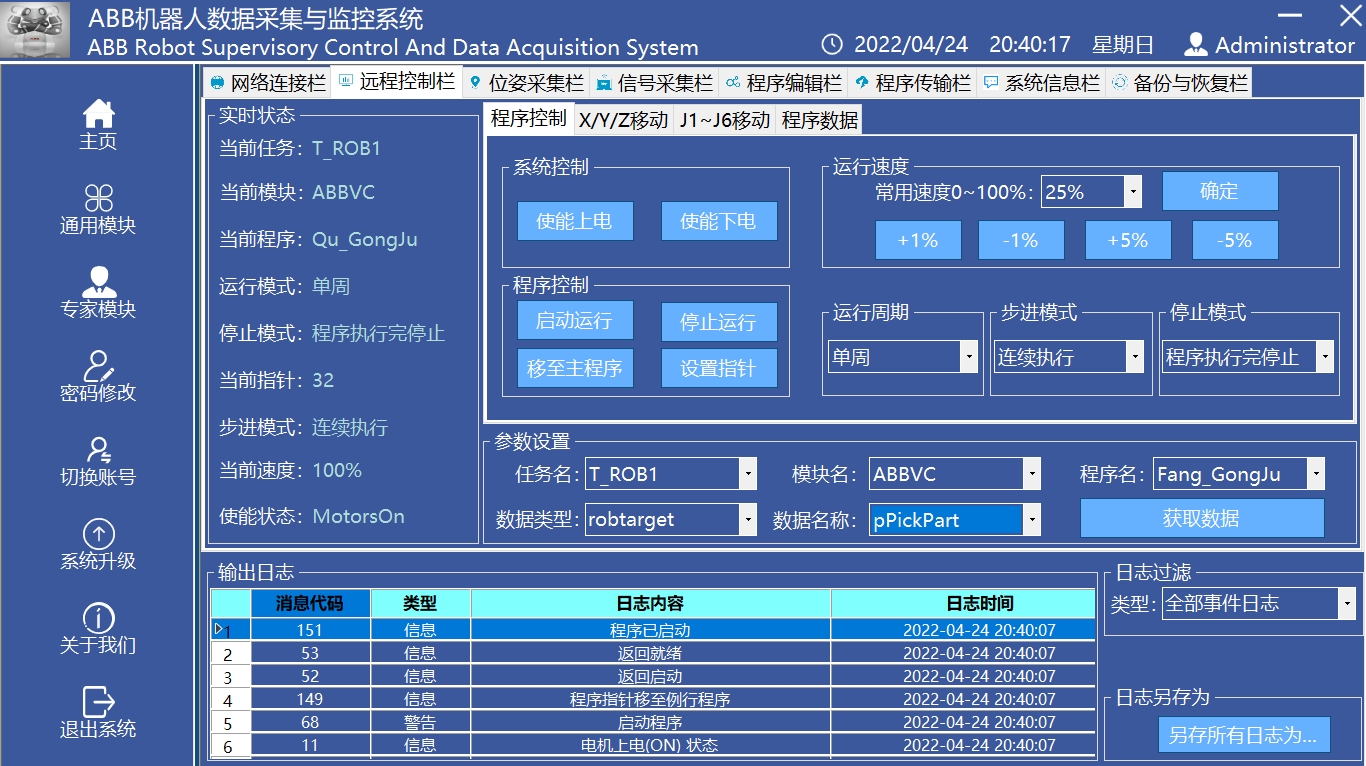This screenshot has height=766, width=1366.
Task: Expand the 步进模式 连续执行 dropdown
Action: [1134, 357]
